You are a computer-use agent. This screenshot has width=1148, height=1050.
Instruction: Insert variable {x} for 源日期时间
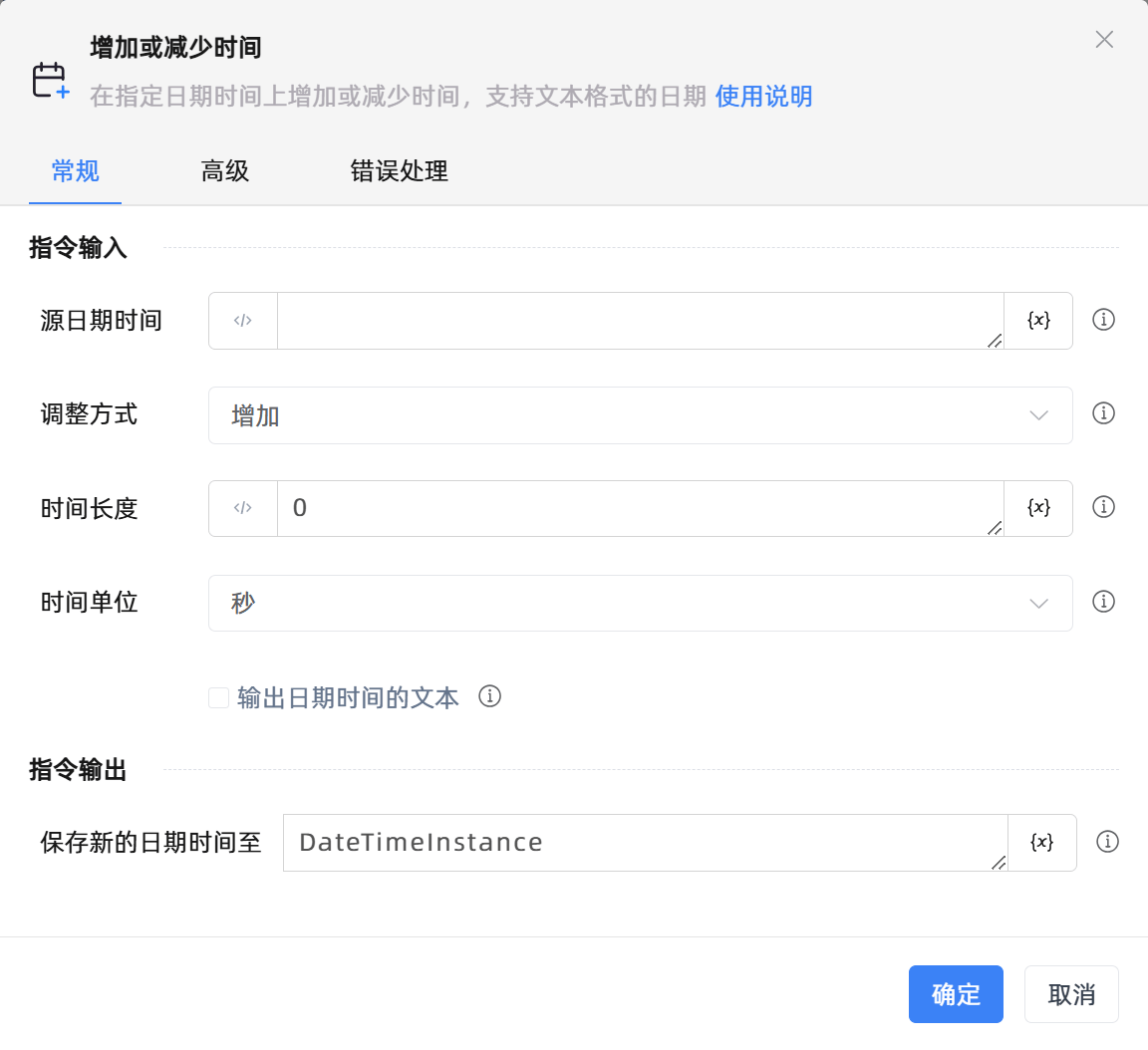click(x=1038, y=321)
